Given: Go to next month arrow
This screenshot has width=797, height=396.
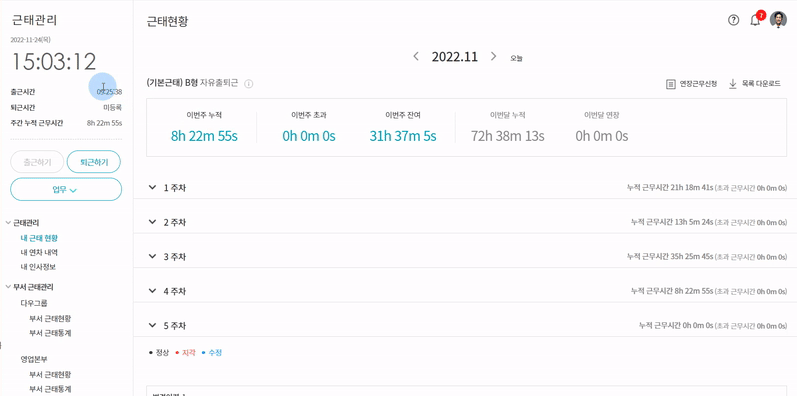Looking at the screenshot, I should 493,56.
